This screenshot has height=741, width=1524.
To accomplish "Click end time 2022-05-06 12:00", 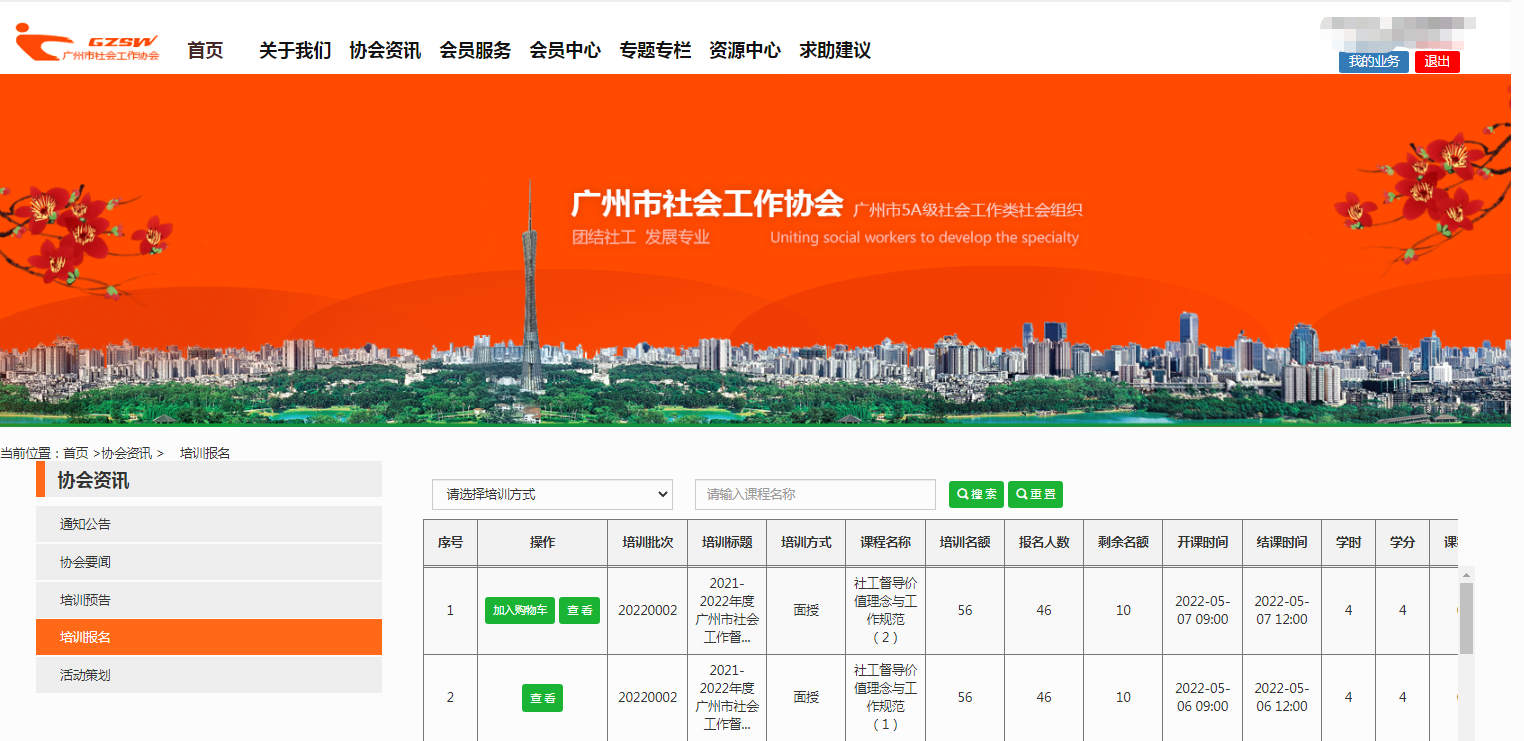I will click(1282, 697).
